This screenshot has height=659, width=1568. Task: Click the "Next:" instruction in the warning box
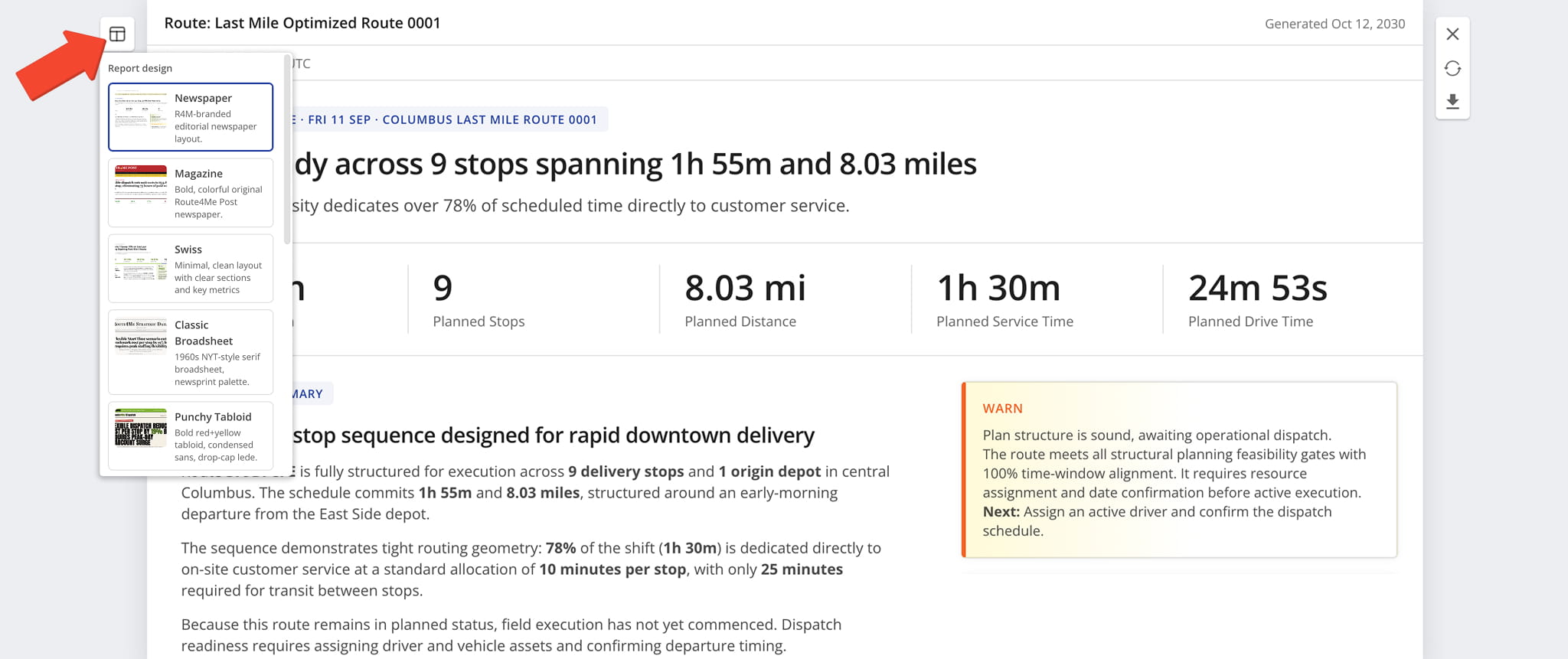(x=1001, y=512)
